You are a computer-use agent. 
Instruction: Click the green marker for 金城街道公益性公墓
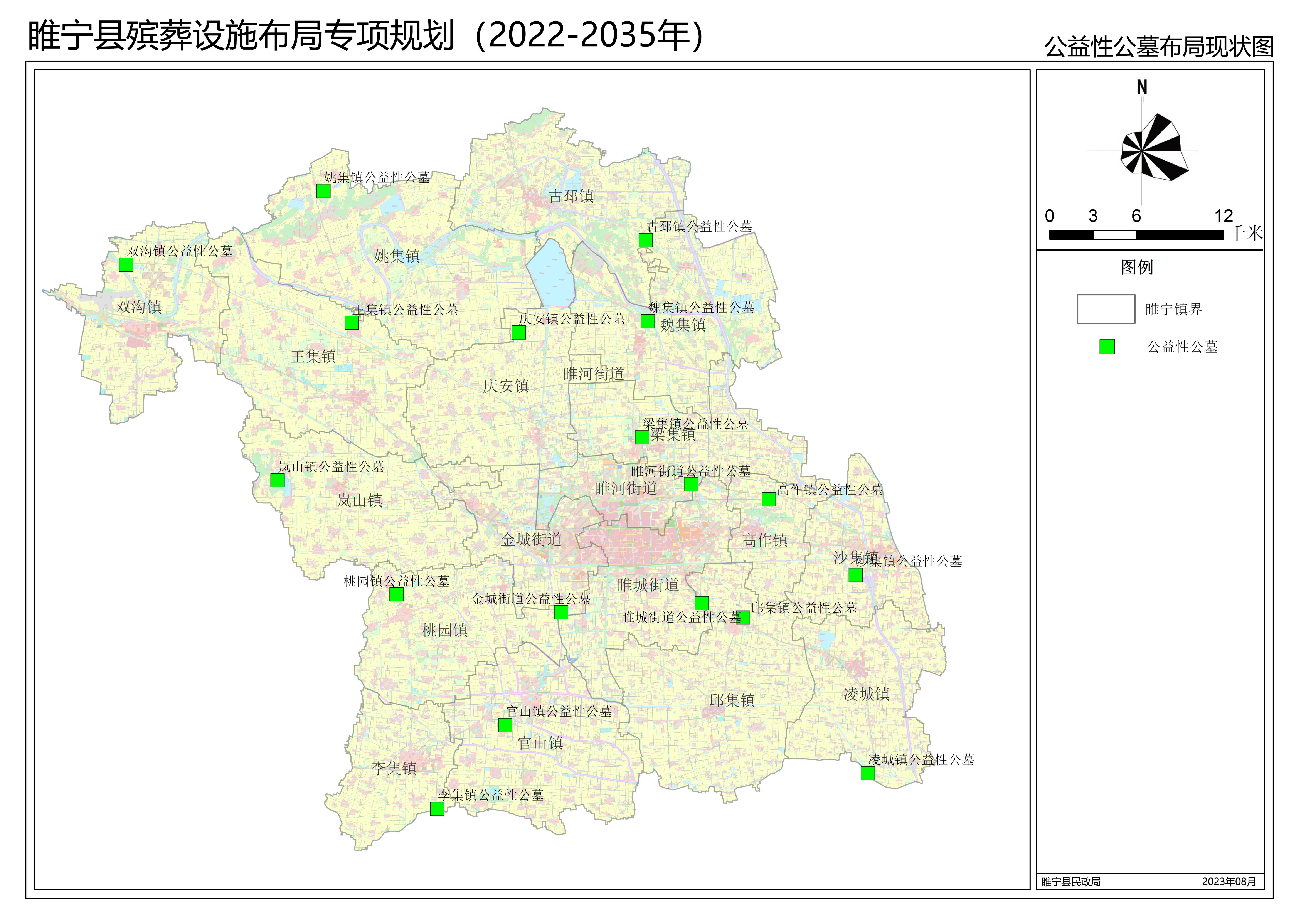(561, 612)
